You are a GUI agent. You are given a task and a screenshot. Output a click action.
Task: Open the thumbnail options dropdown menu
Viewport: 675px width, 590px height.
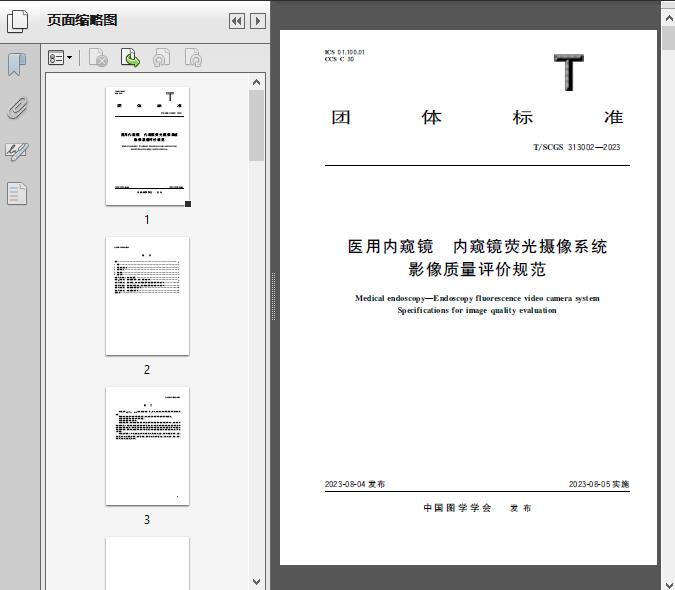coord(60,59)
